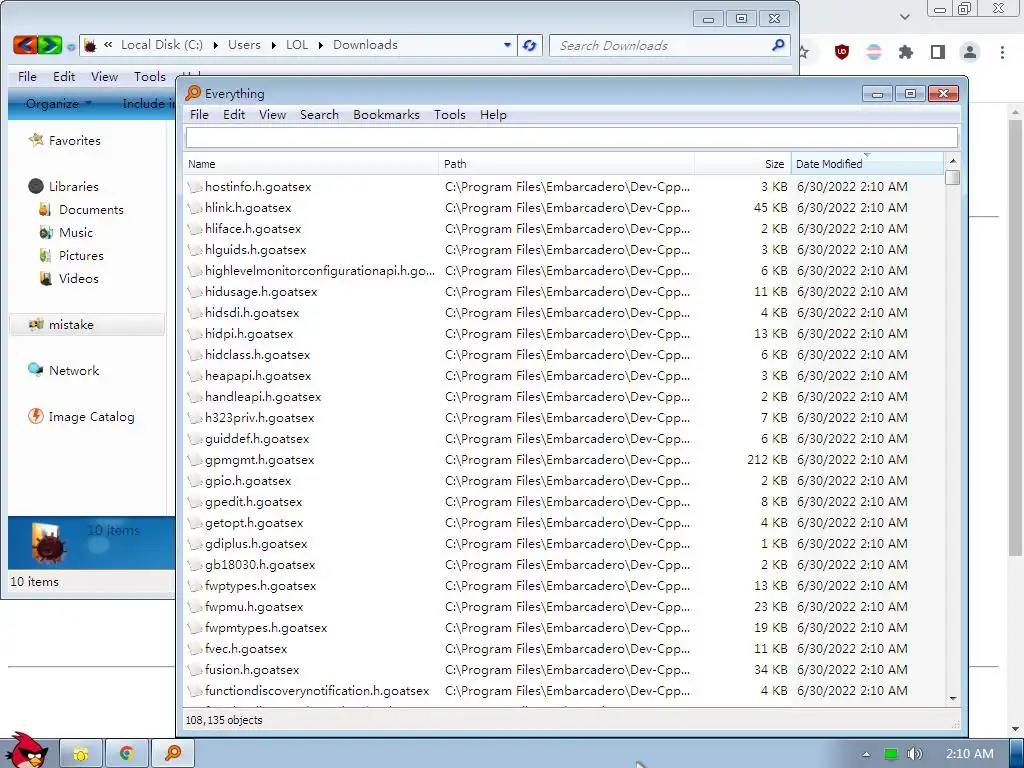Screen dimensions: 1024x768
Task: Select file icon of hostinfo.h.goatsex
Action: 195,187
